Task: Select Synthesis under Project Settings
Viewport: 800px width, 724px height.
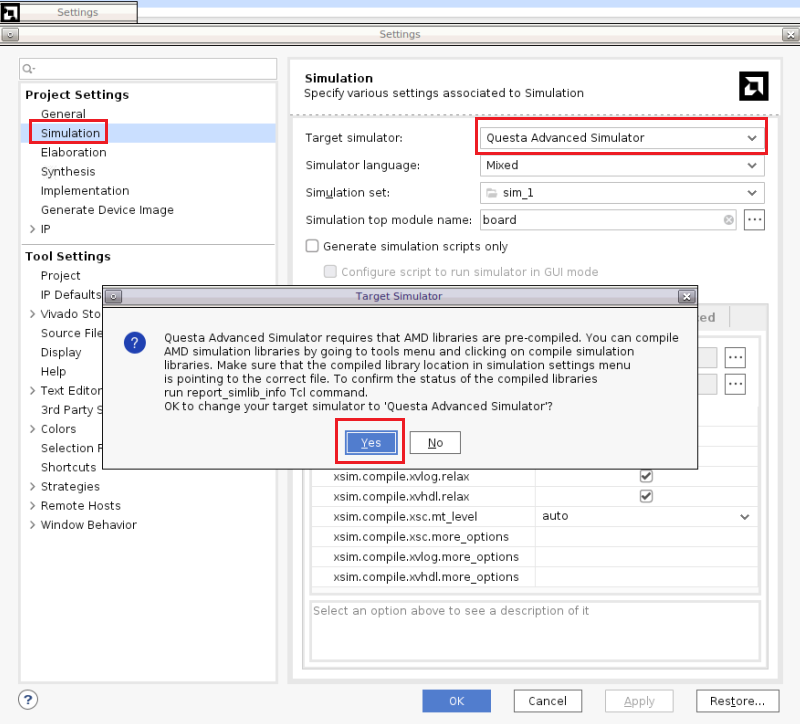Action: [68, 171]
